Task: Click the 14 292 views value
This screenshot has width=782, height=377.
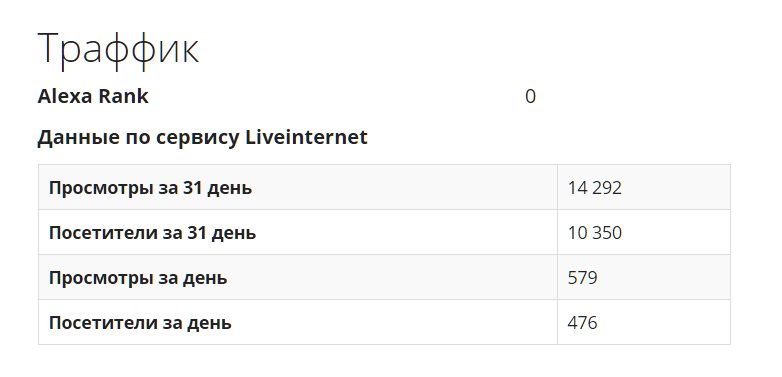Action: click(594, 188)
